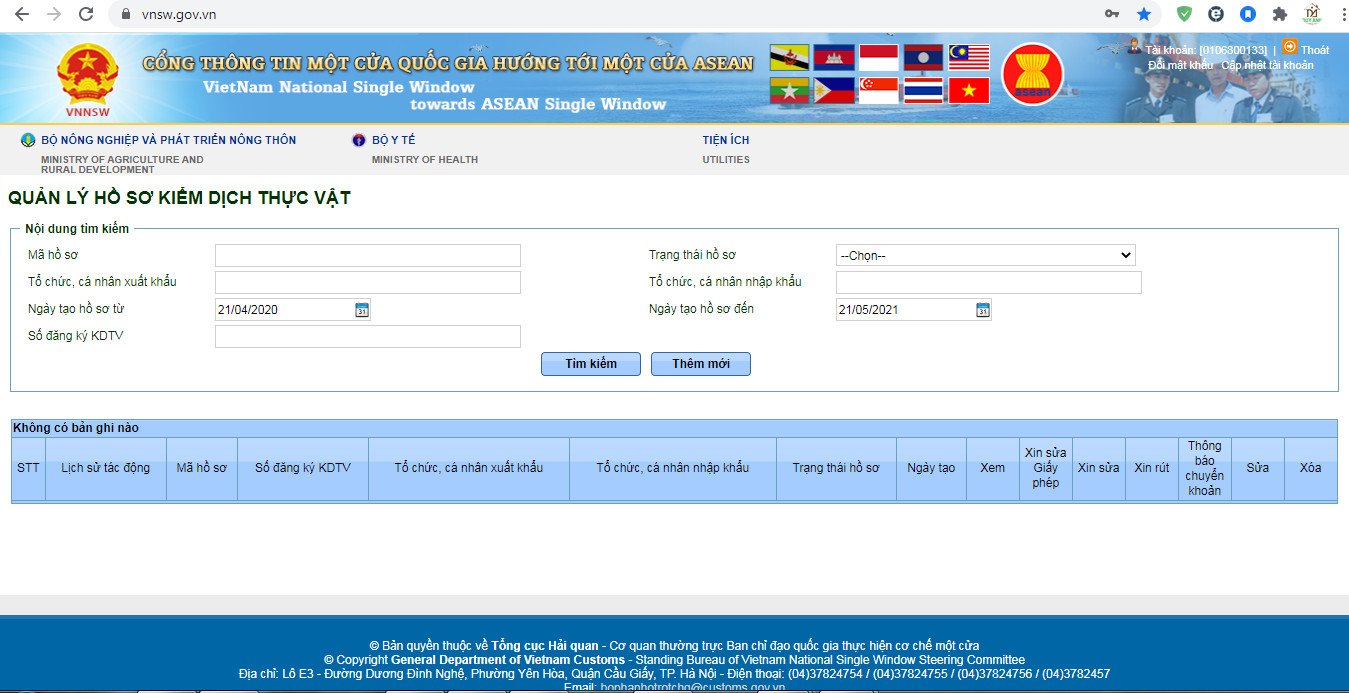Click the Cập nhật tài khoản link
Screen dimensions: 1349x693
click(1267, 65)
